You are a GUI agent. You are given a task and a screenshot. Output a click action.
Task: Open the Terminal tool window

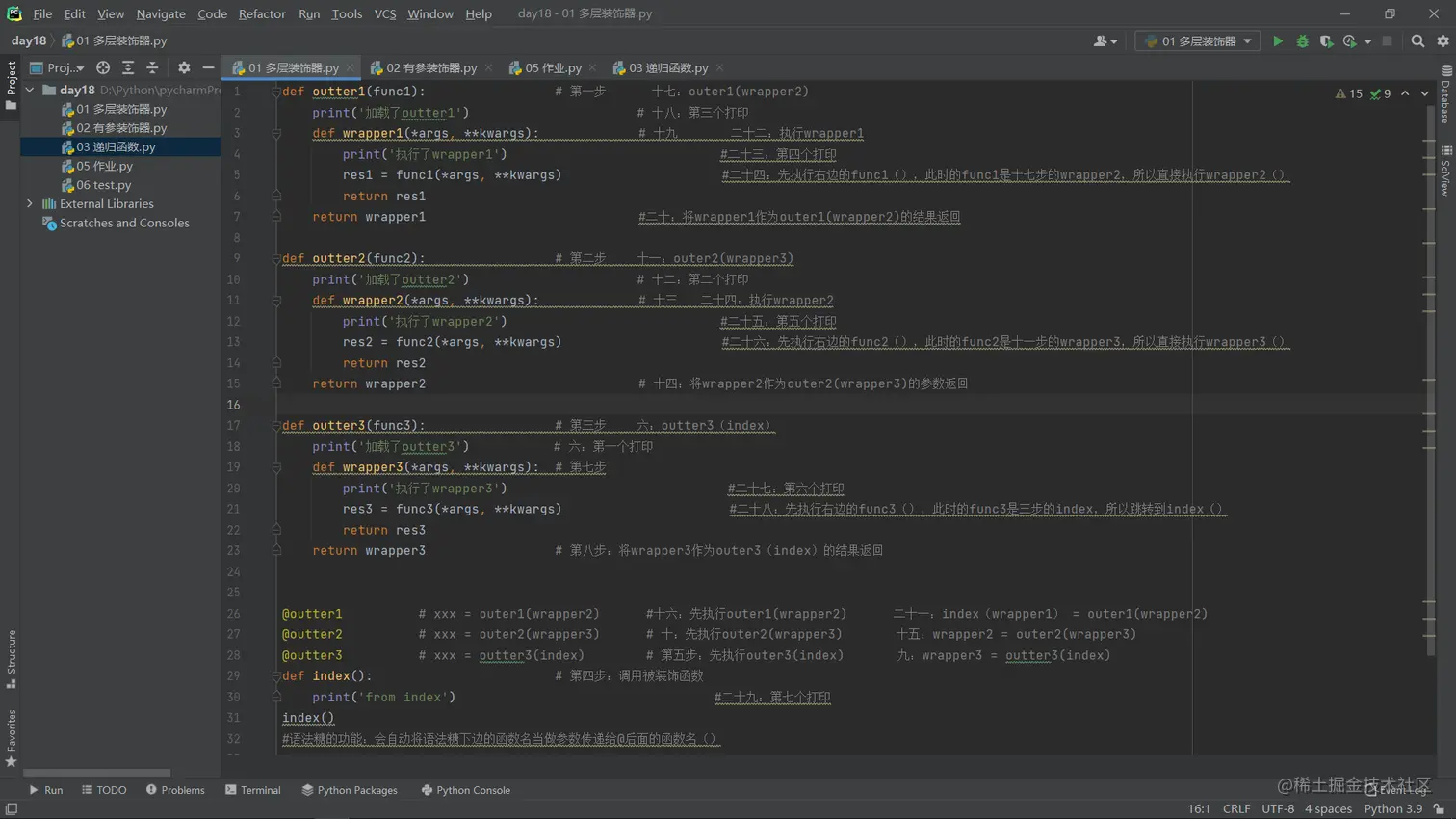(253, 790)
